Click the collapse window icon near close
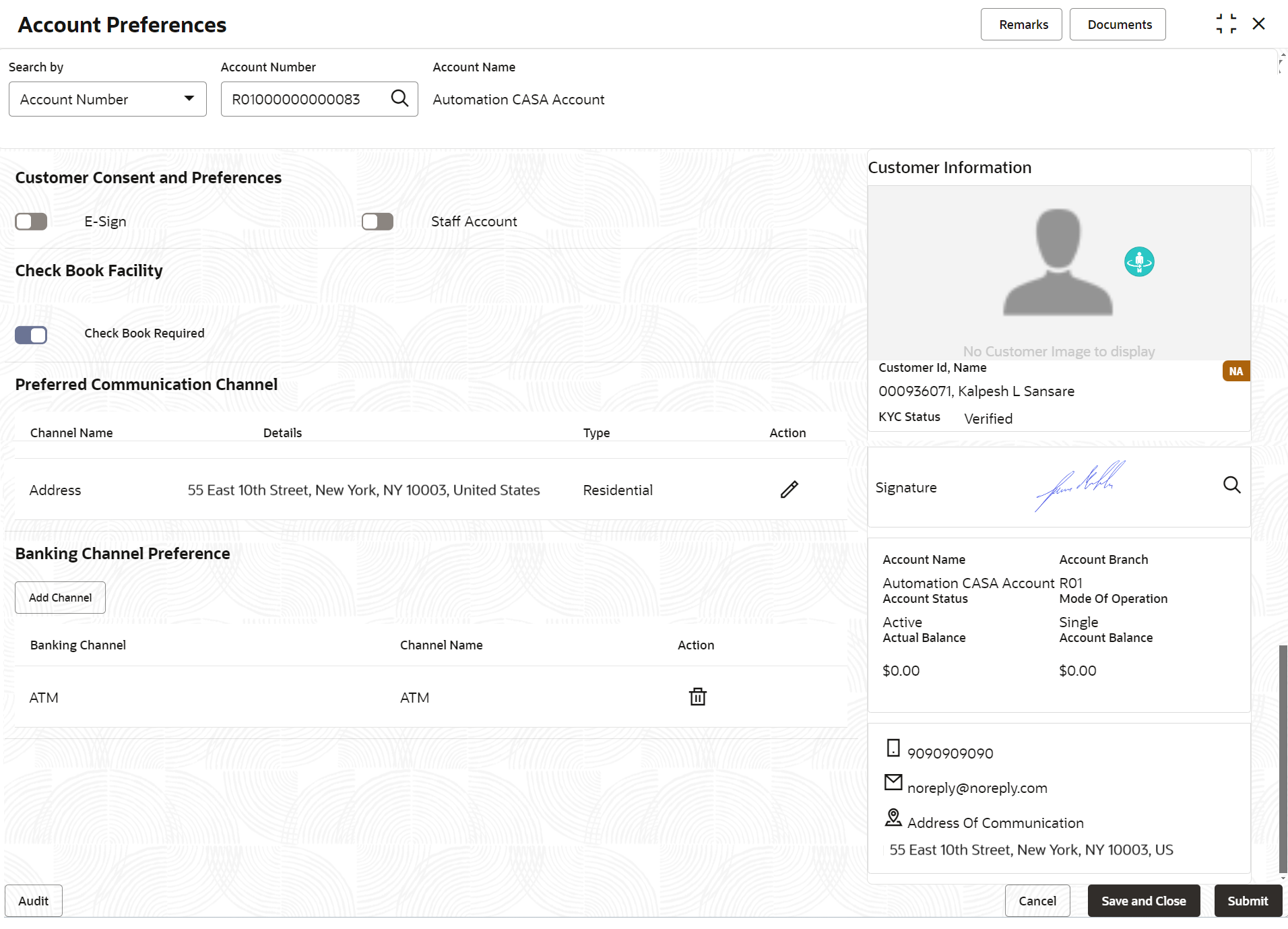This screenshot has height=929, width=1288. (x=1226, y=24)
